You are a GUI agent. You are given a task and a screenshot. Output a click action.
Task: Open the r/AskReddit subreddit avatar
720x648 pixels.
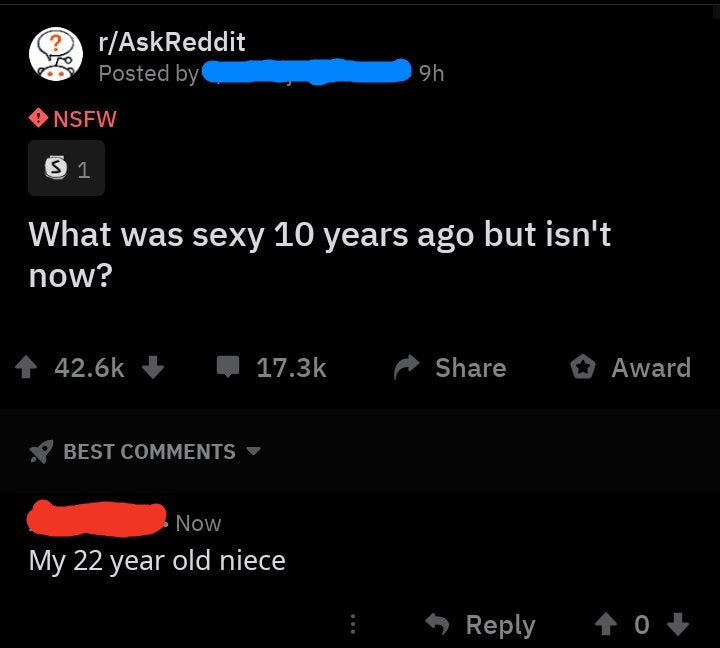57,56
